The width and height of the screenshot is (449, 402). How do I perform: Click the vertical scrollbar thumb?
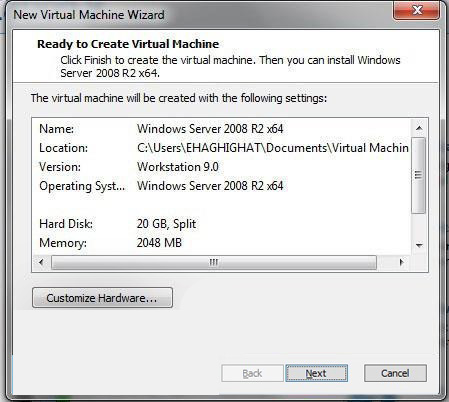tap(419, 175)
